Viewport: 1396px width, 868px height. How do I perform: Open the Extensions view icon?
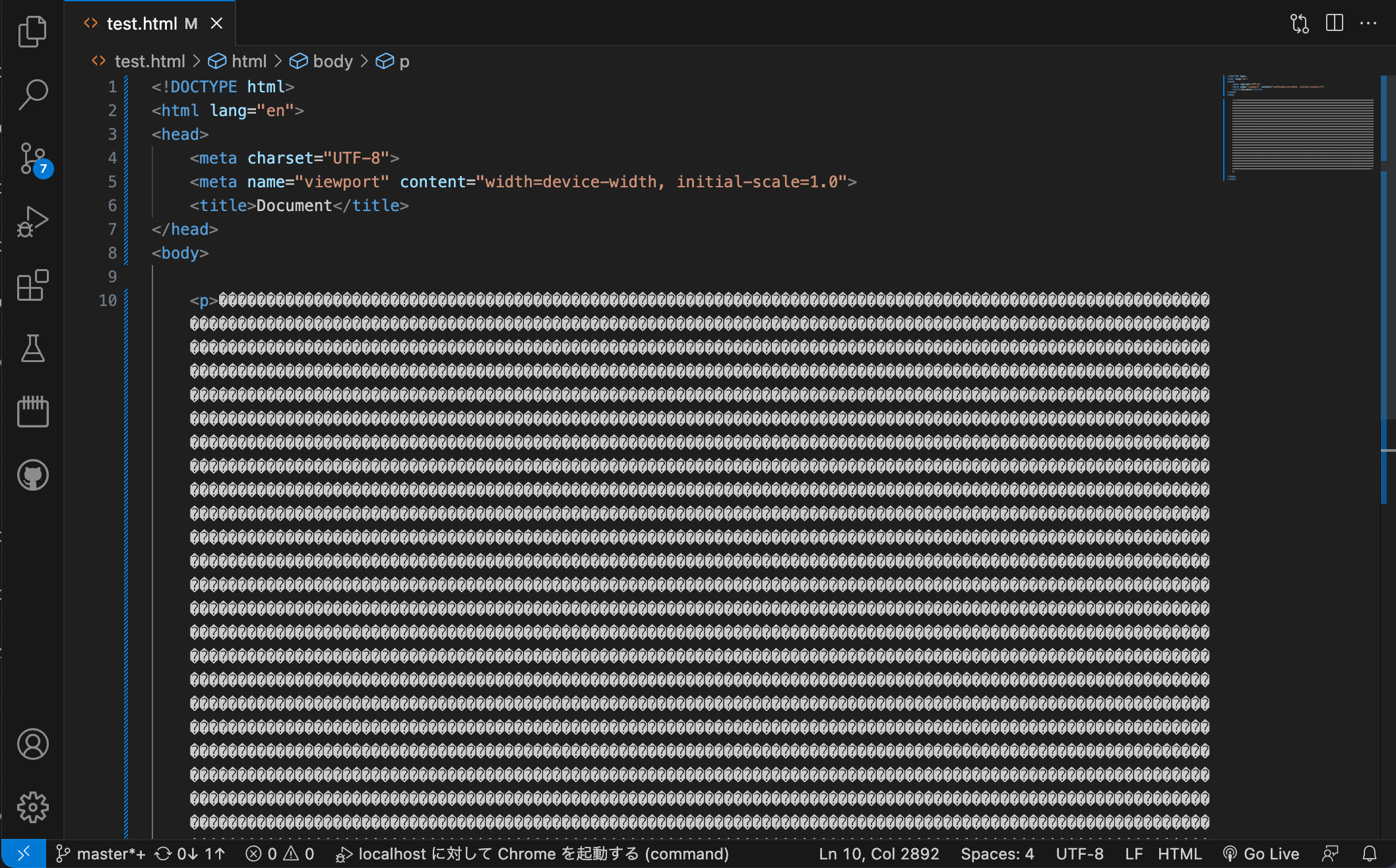coord(32,285)
